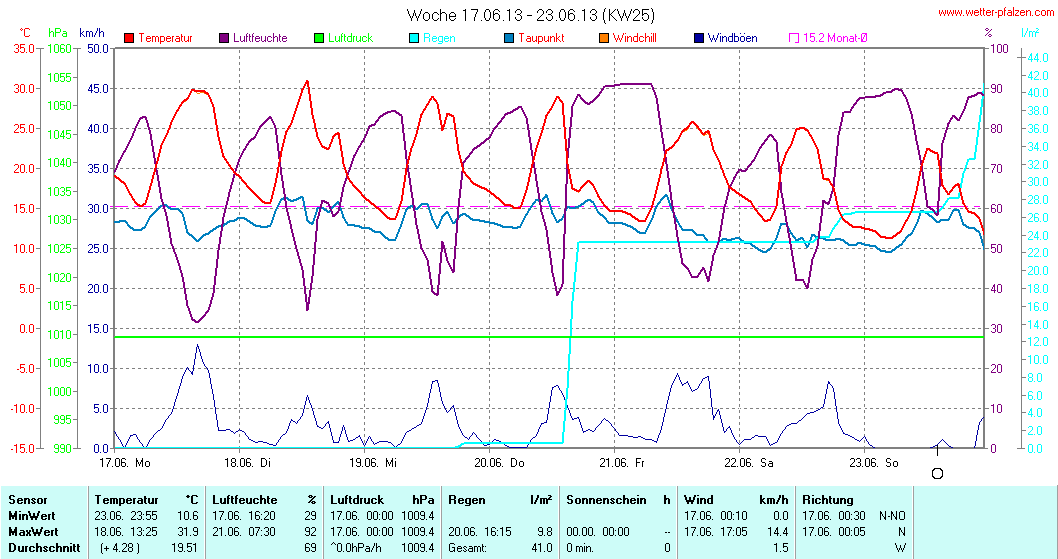
Task: Click the Durchschnitt row label
Action: [45, 548]
